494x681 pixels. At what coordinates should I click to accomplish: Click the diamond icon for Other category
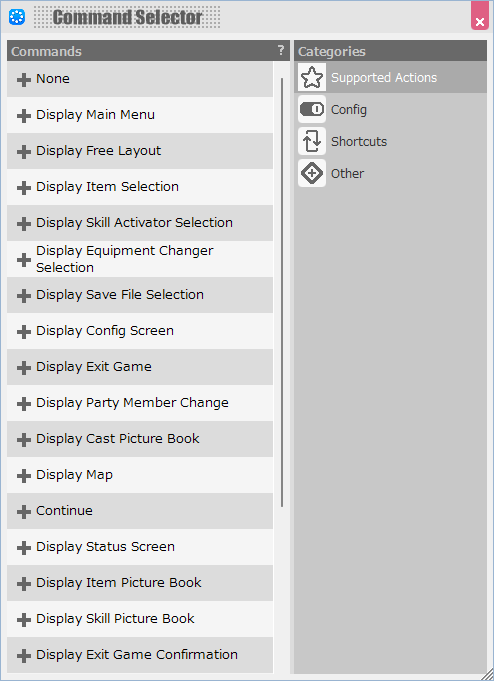point(312,173)
